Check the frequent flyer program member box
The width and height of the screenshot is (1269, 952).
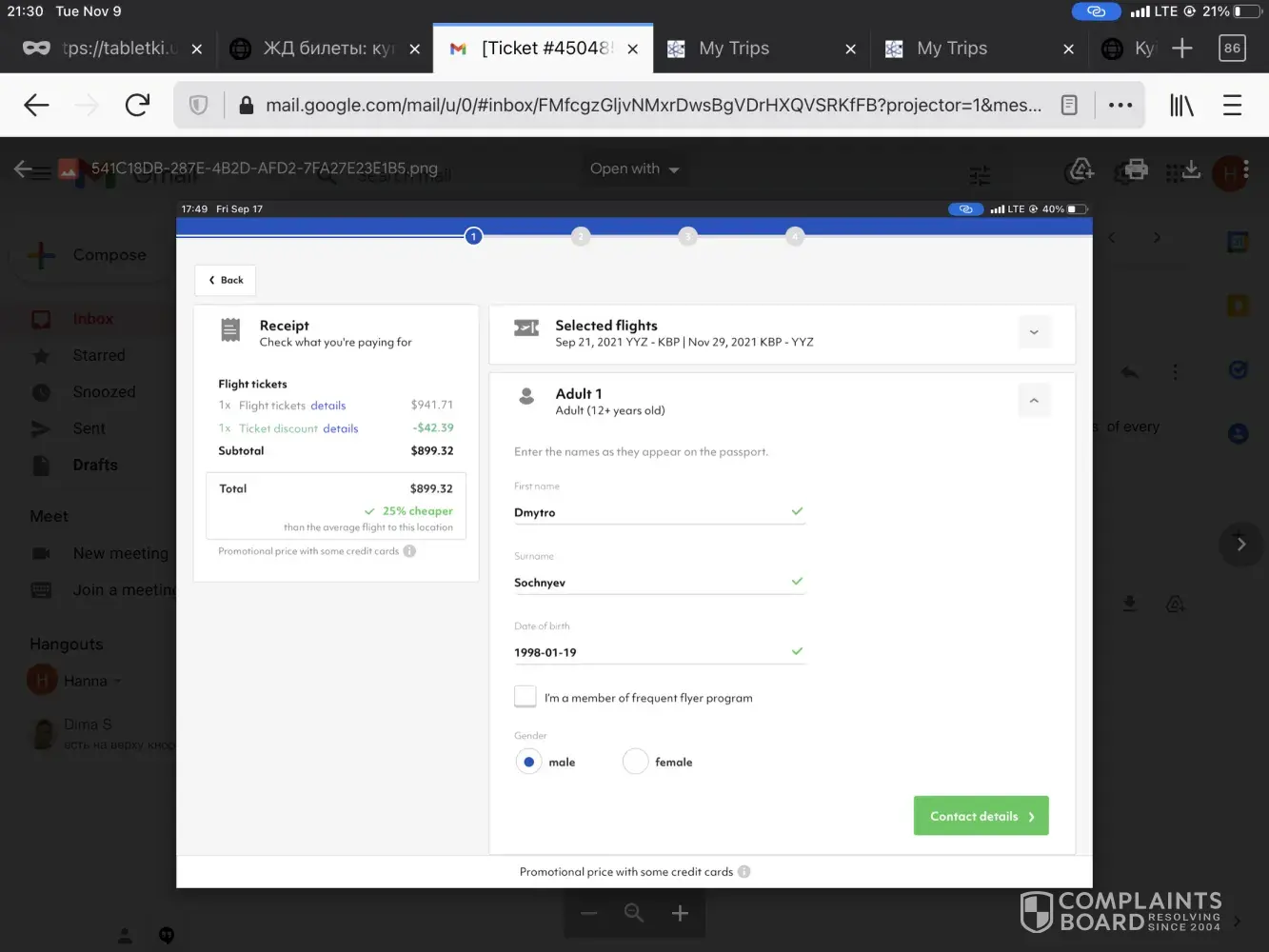coord(525,697)
